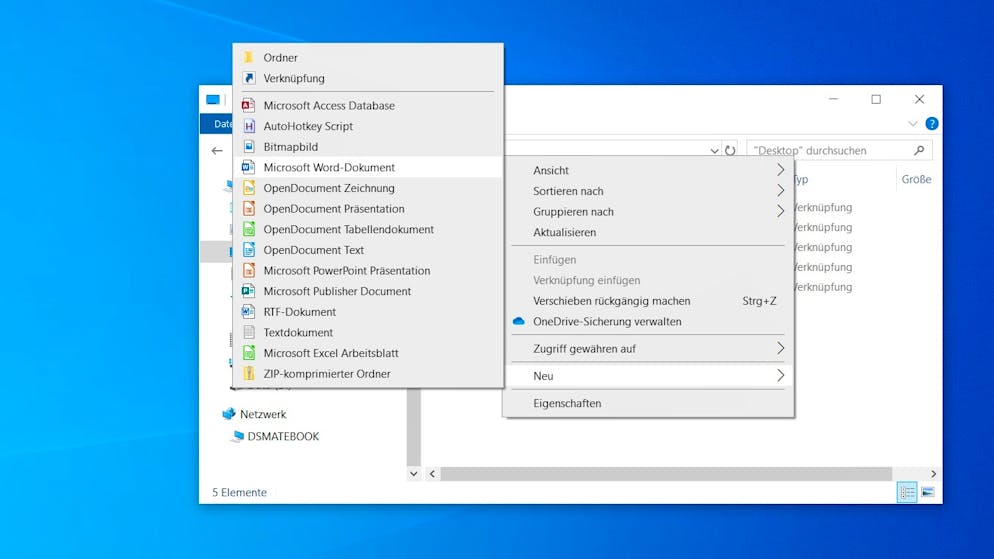Click the OpenDocument Zeichnung icon
The image size is (994, 559).
point(248,188)
